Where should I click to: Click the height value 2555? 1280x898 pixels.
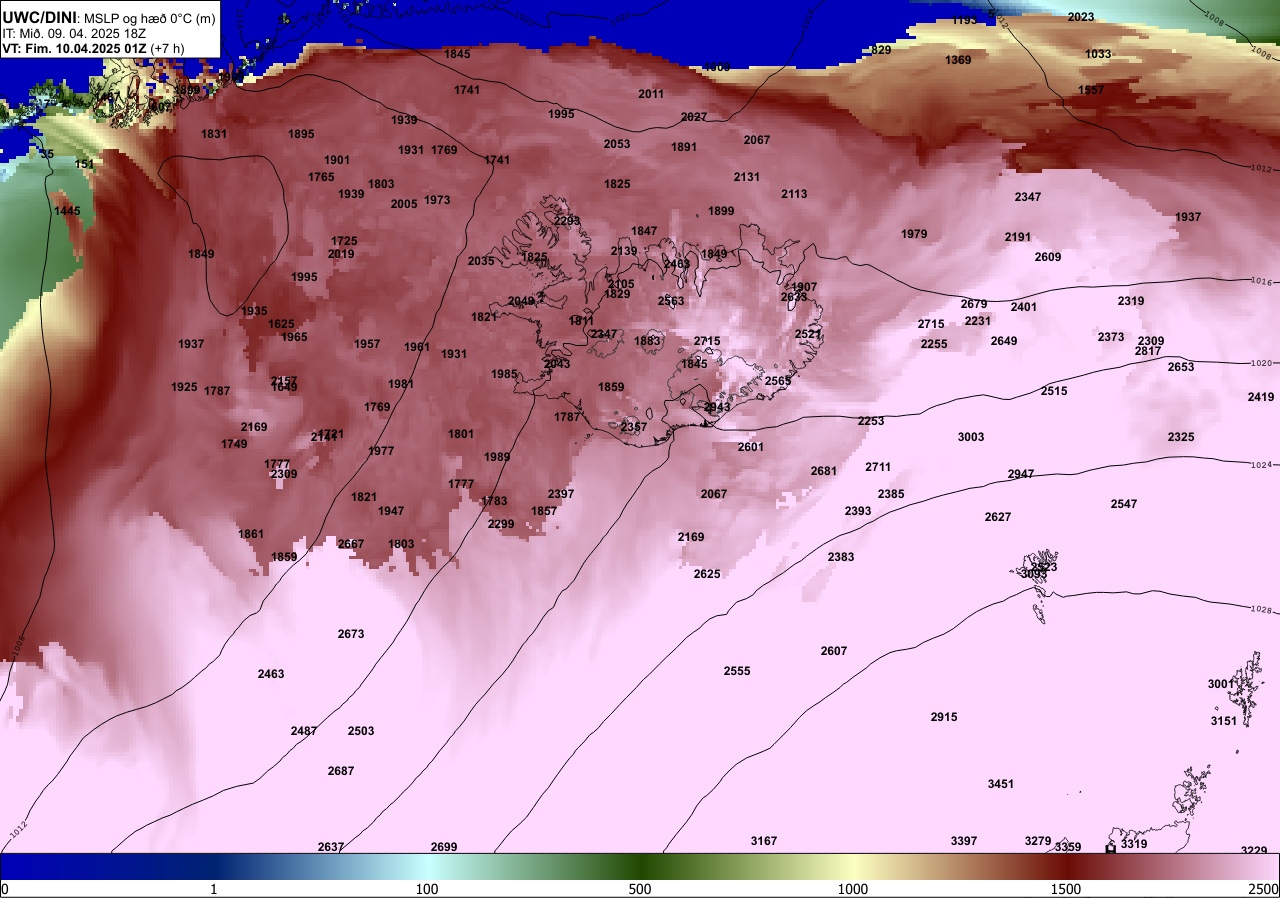click(737, 671)
